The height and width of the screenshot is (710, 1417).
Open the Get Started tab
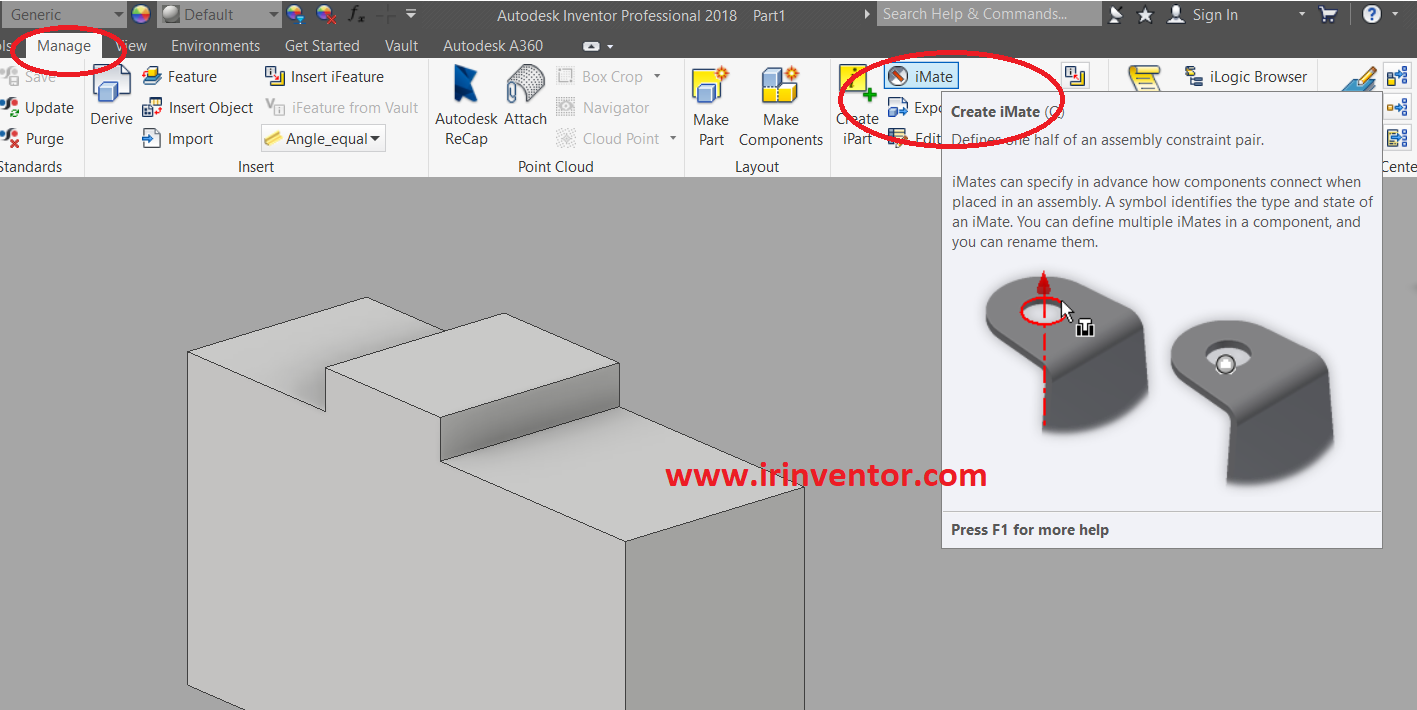322,46
